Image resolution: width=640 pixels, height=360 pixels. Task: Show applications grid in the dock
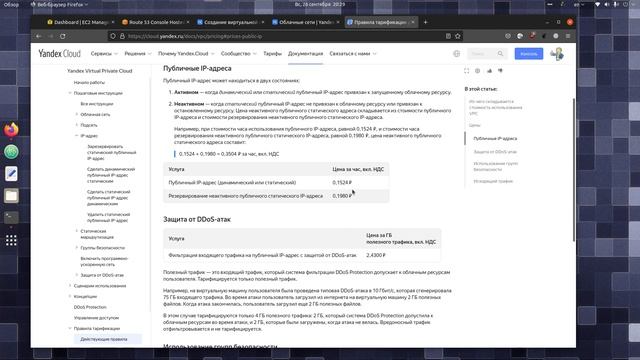point(11,240)
